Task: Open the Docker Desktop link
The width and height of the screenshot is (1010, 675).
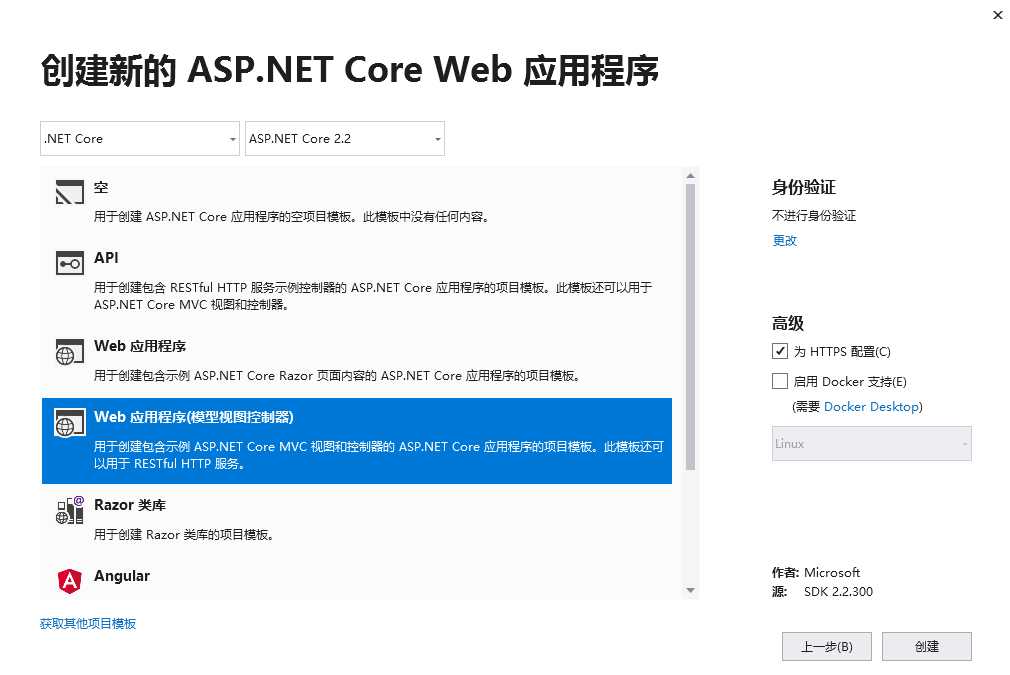Action: pos(872,406)
